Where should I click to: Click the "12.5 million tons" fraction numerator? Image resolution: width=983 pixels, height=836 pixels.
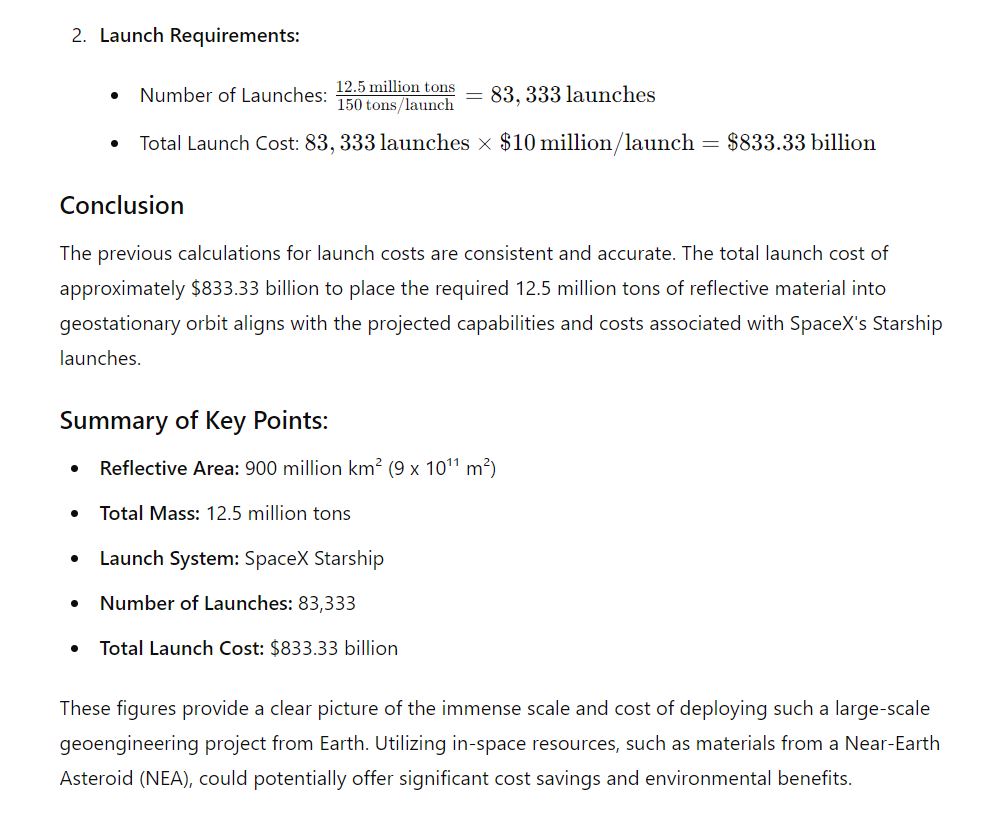(395, 87)
